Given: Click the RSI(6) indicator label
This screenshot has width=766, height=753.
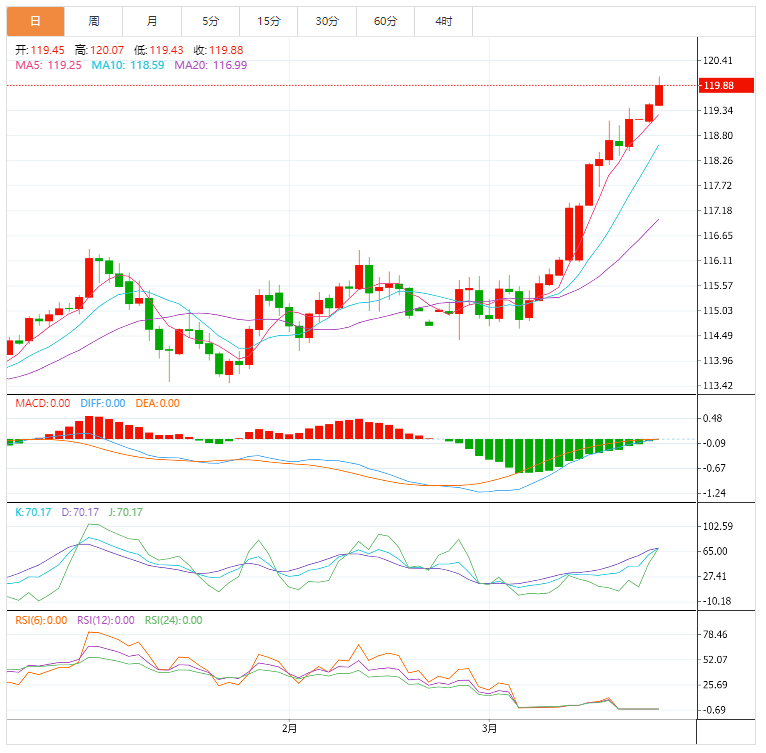Looking at the screenshot, I should (x=40, y=620).
